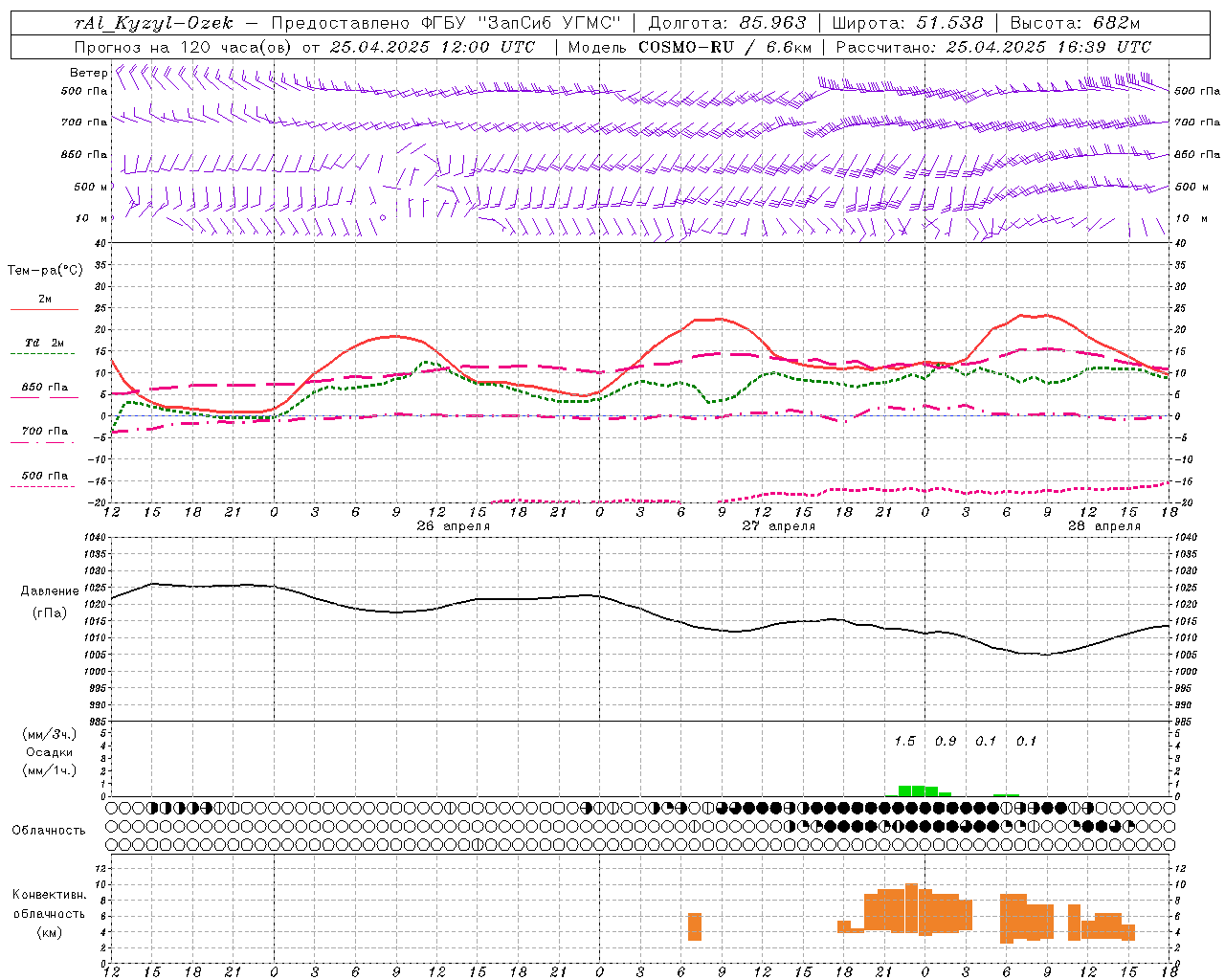
Task: Click the Td 2м dew point legend entry
Action: point(45,343)
